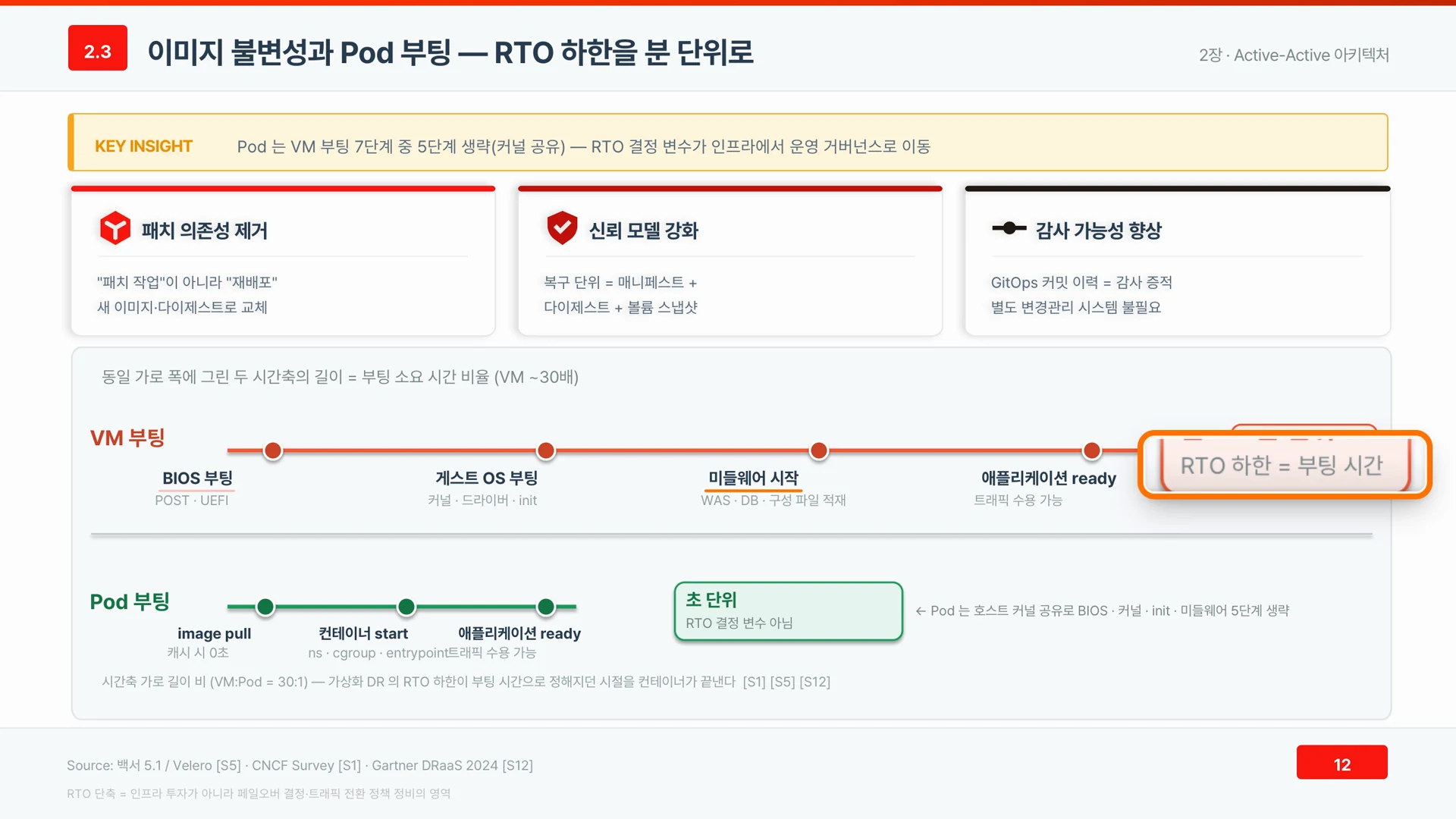
Task: Click the Pod 애플리케이션 ready timeline dot
Action: (546, 607)
